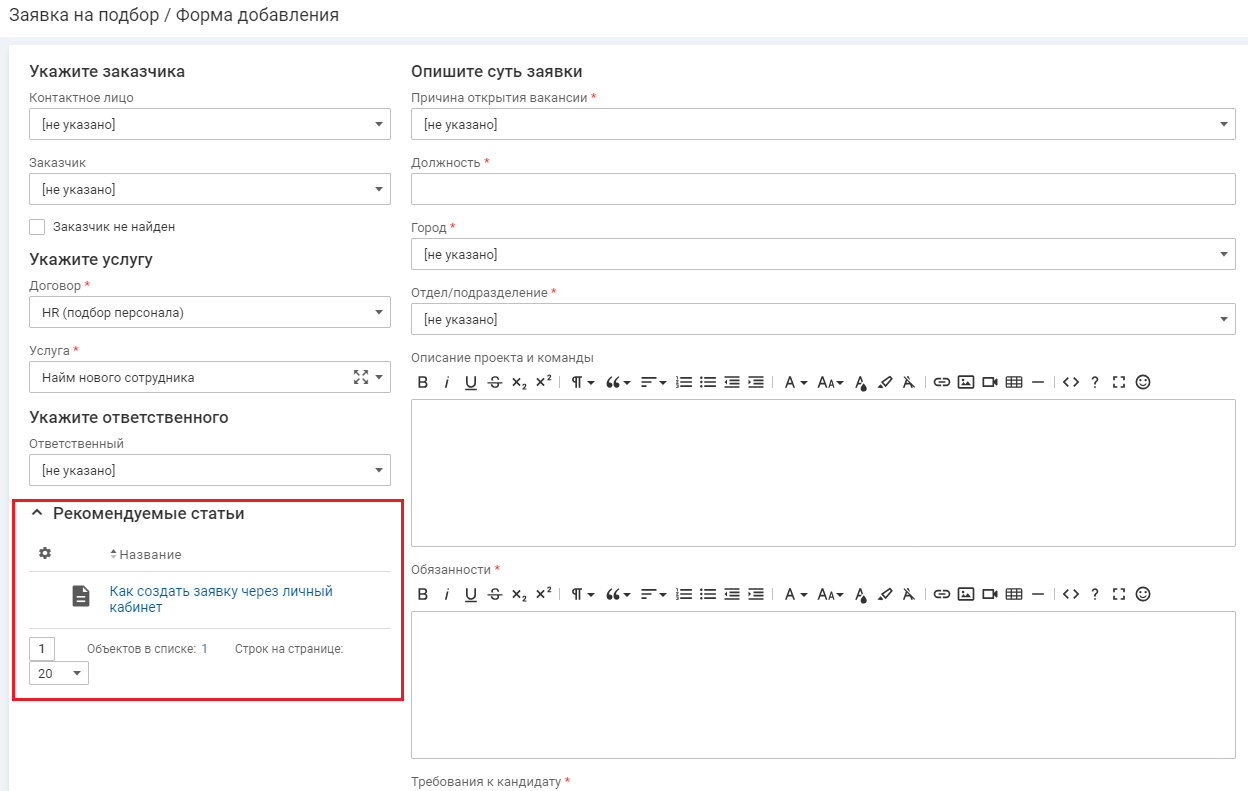Image resolution: width=1248 pixels, height=791 pixels.
Task: Toggle strikethrough in project description toolbar
Action: (x=495, y=382)
